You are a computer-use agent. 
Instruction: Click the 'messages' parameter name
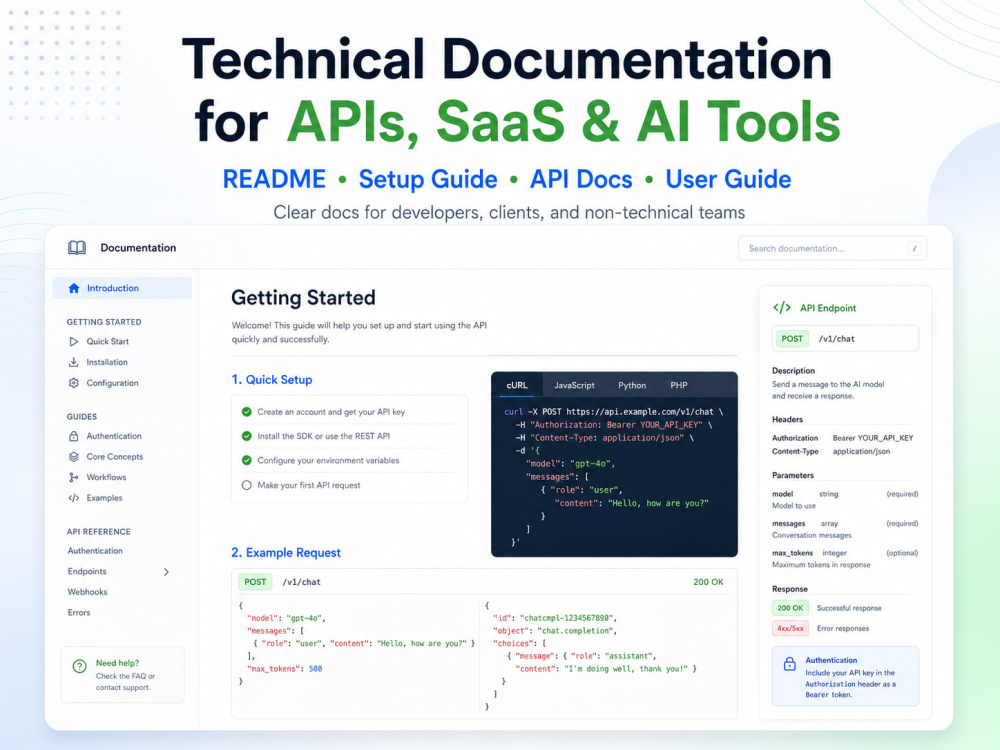tap(788, 524)
